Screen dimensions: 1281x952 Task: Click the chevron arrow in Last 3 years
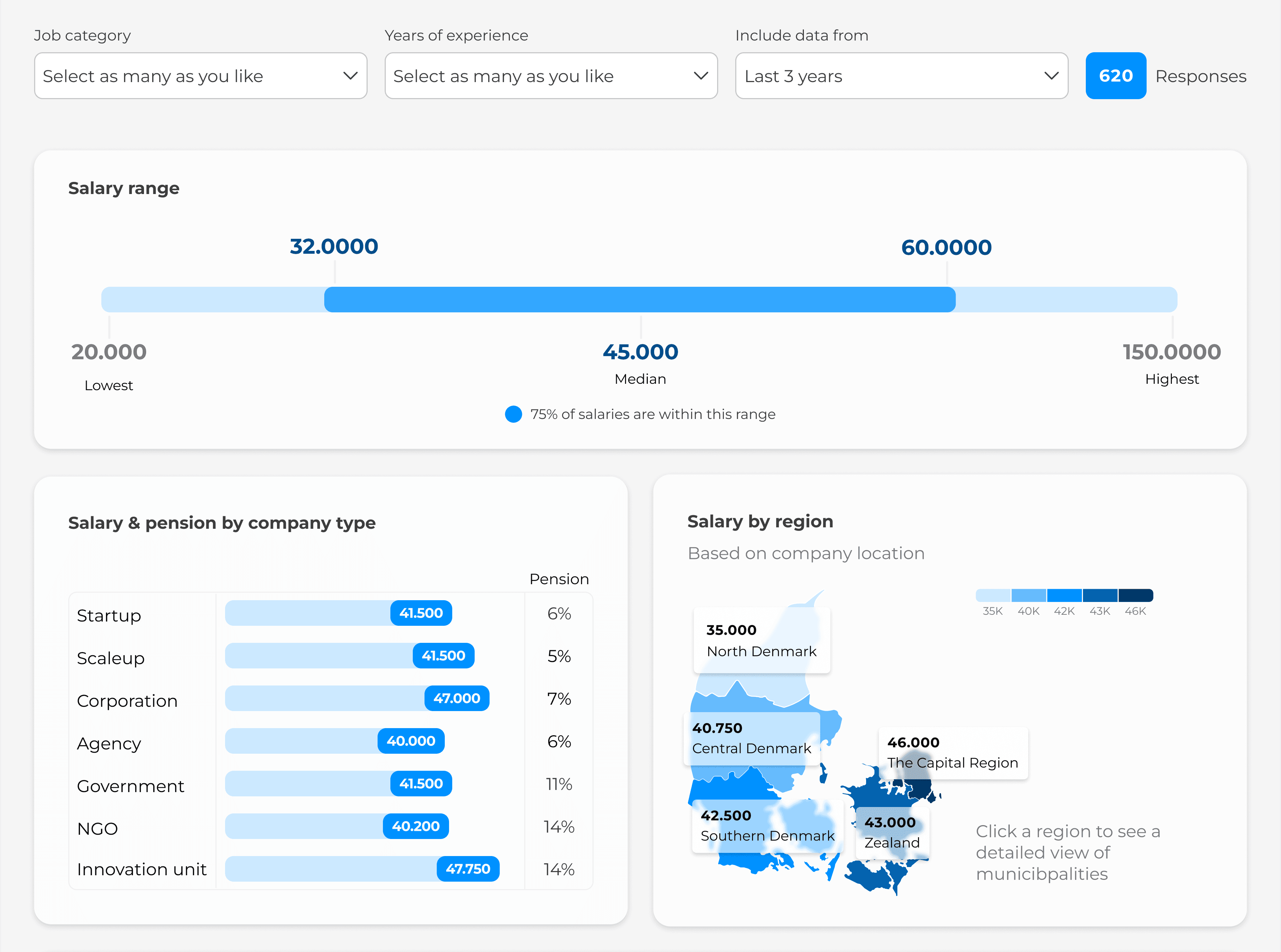1051,76
